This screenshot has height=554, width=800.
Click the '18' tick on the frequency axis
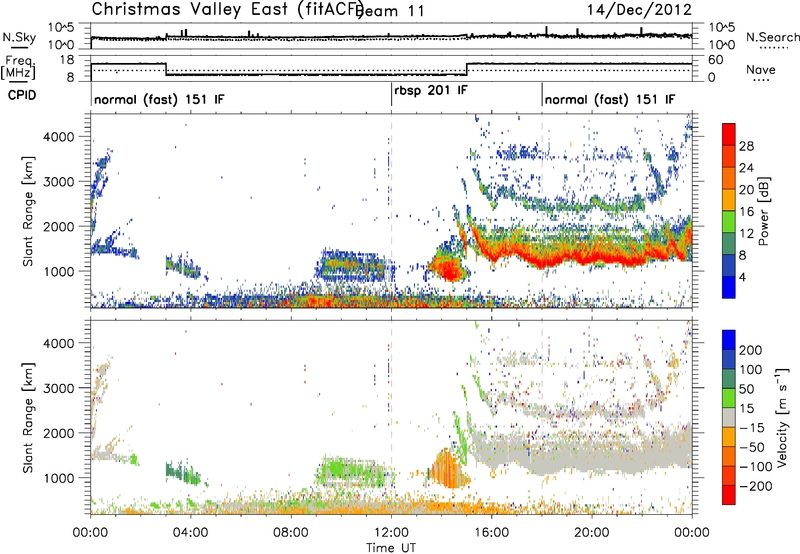[66, 60]
